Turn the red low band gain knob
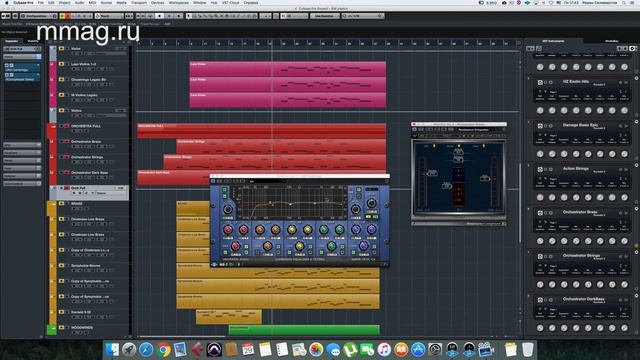 228,230
